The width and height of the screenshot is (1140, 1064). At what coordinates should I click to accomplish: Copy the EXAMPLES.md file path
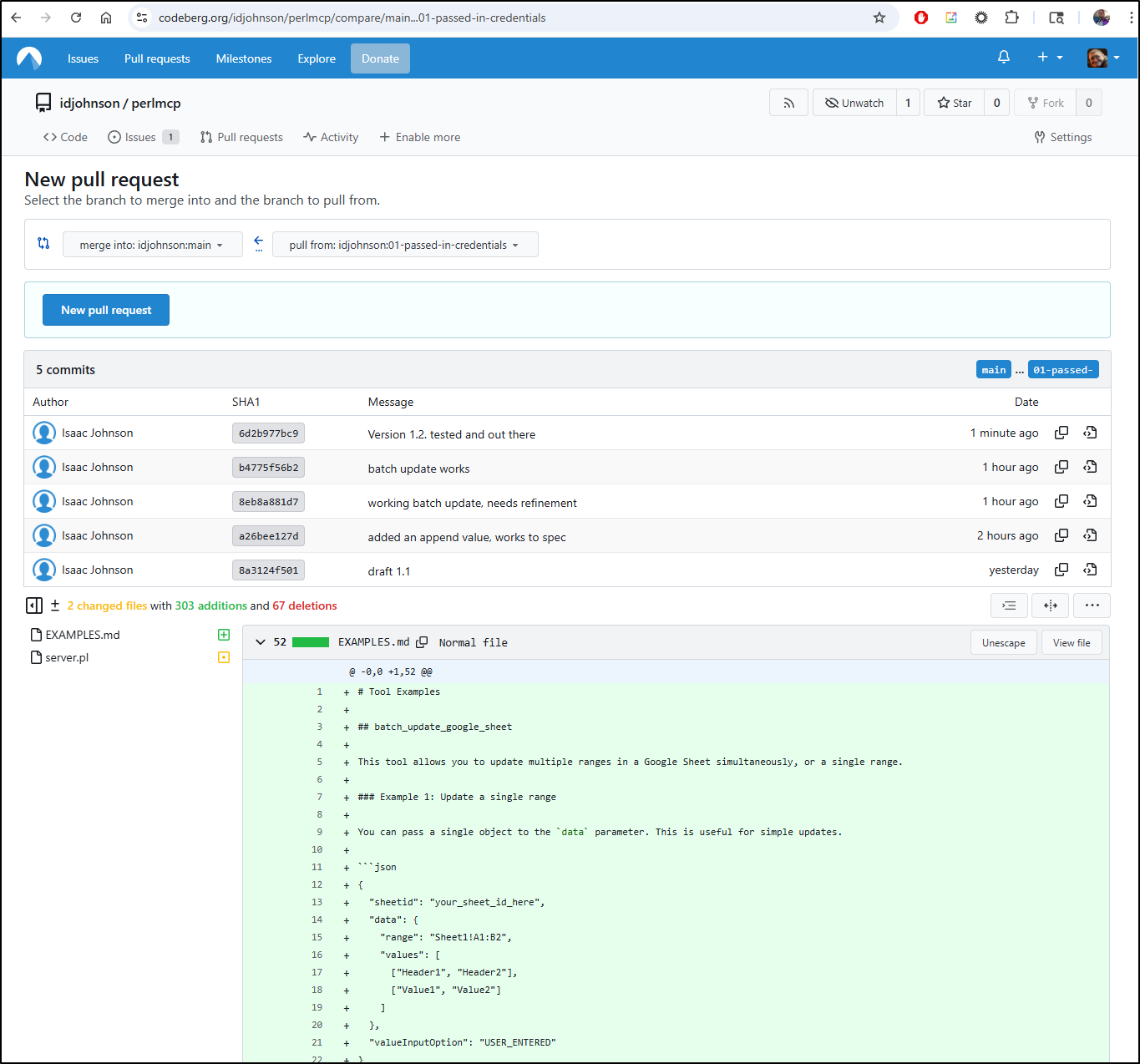click(423, 642)
